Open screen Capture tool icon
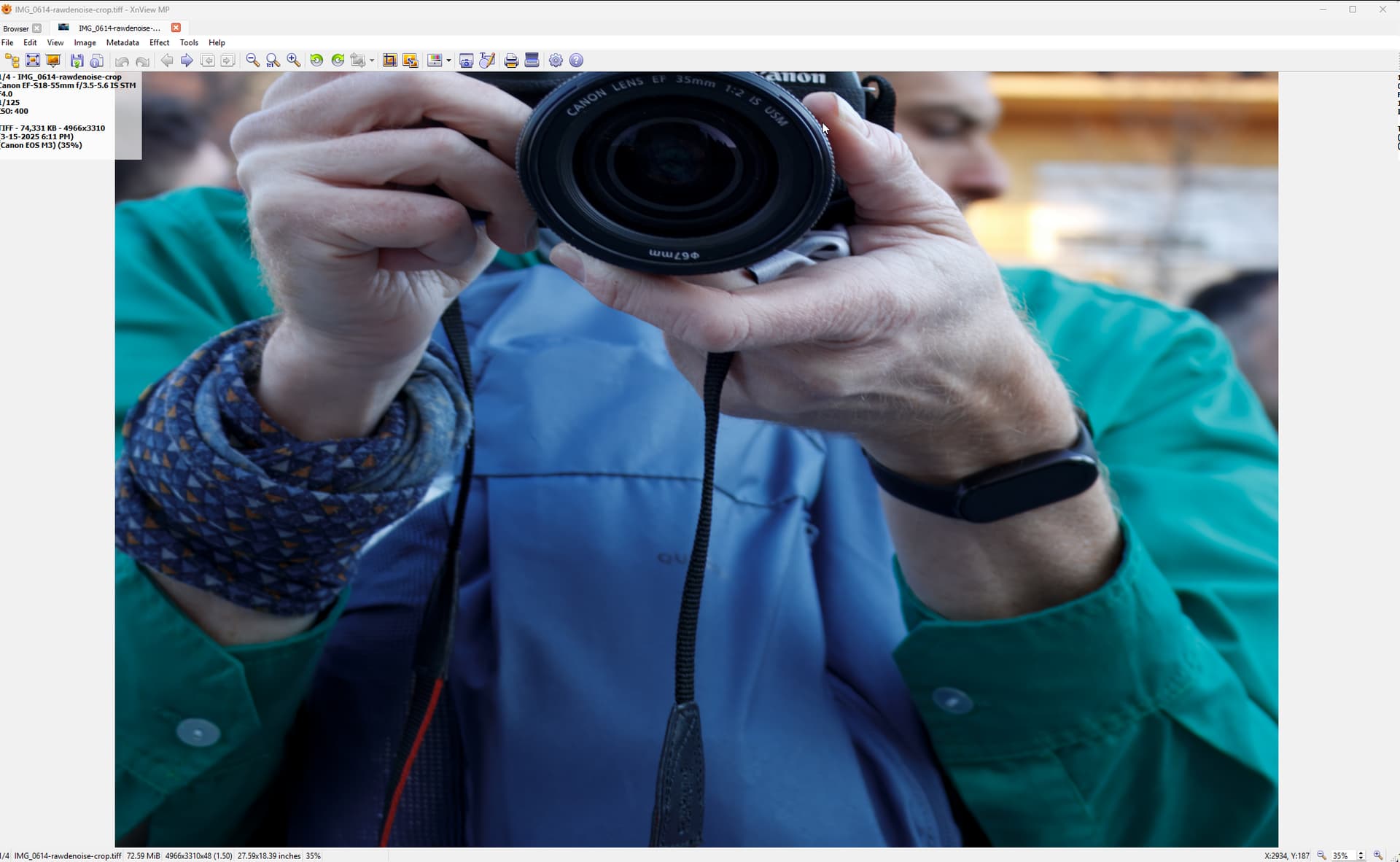Viewport: 1400px width, 862px height. click(467, 61)
